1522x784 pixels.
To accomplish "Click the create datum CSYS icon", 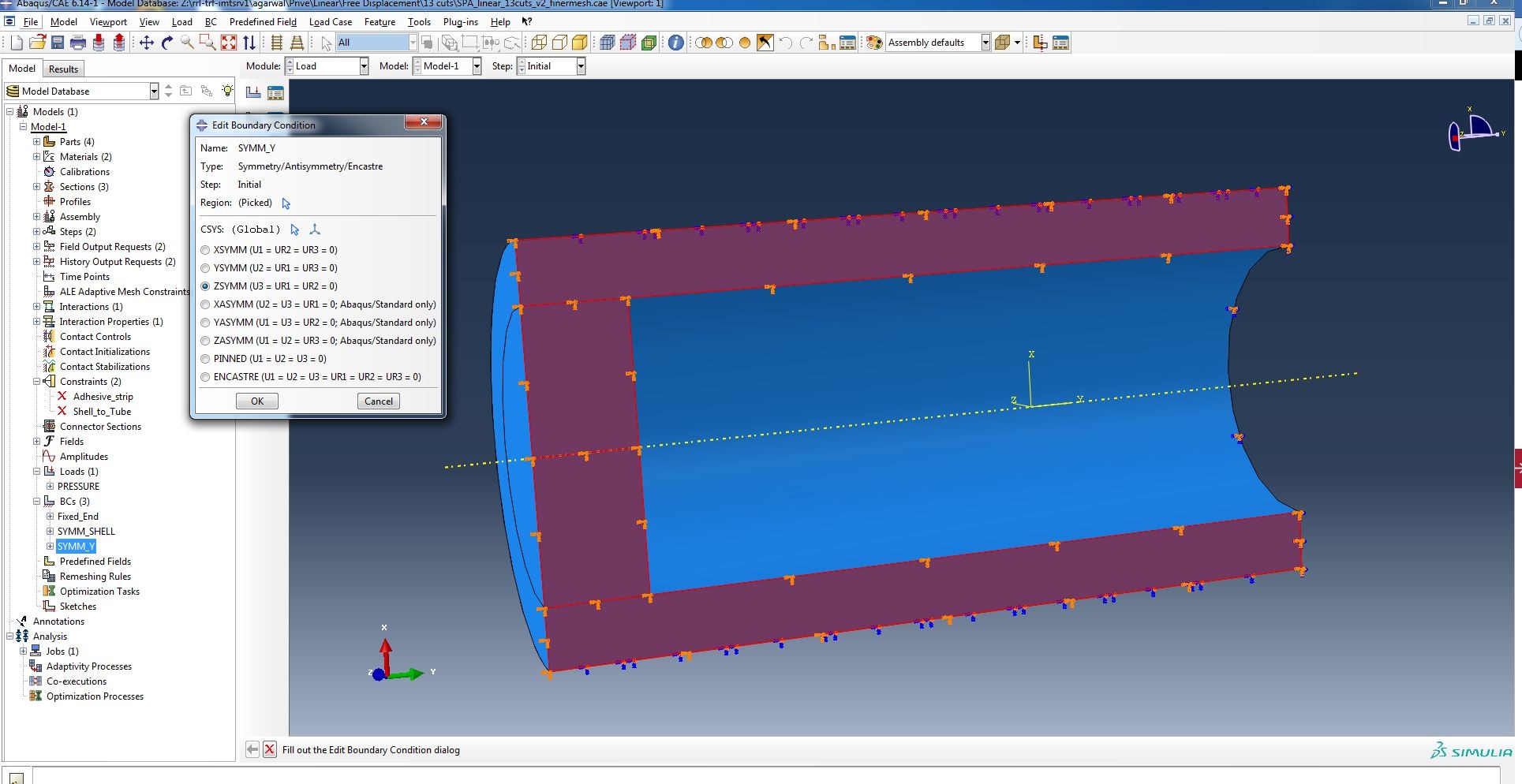I will 315,230.
